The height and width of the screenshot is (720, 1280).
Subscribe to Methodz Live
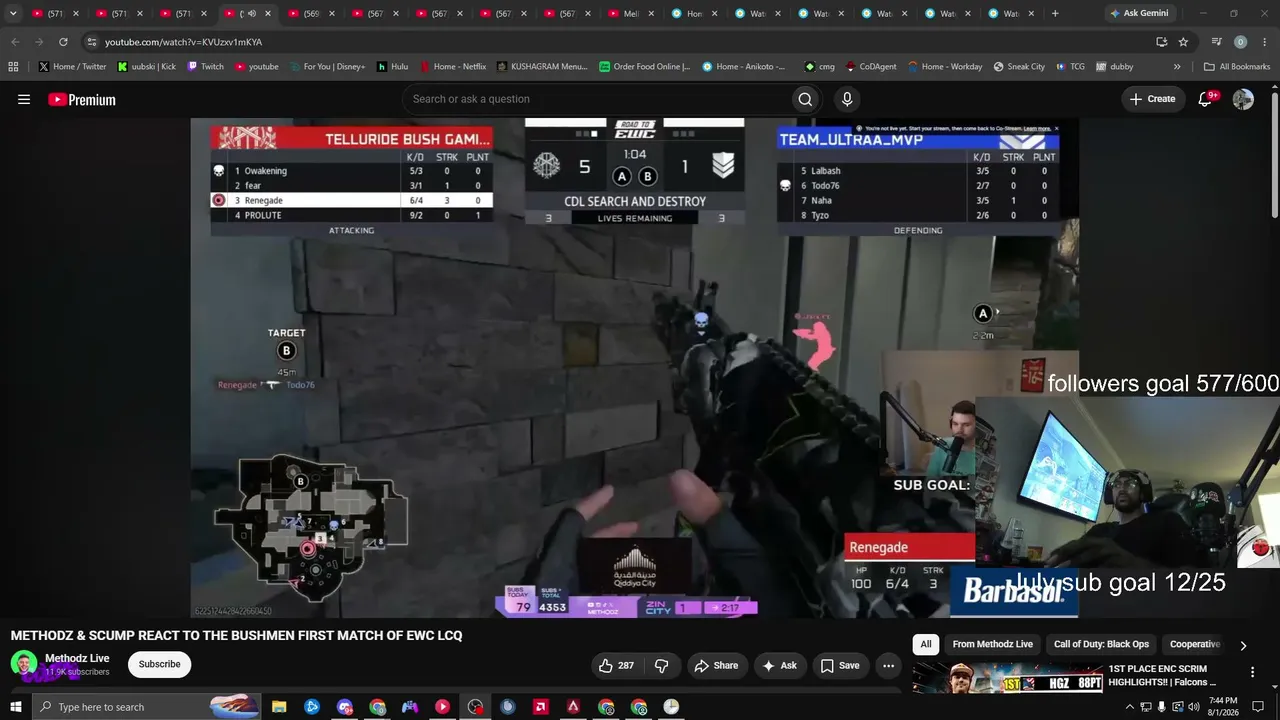[x=159, y=664]
